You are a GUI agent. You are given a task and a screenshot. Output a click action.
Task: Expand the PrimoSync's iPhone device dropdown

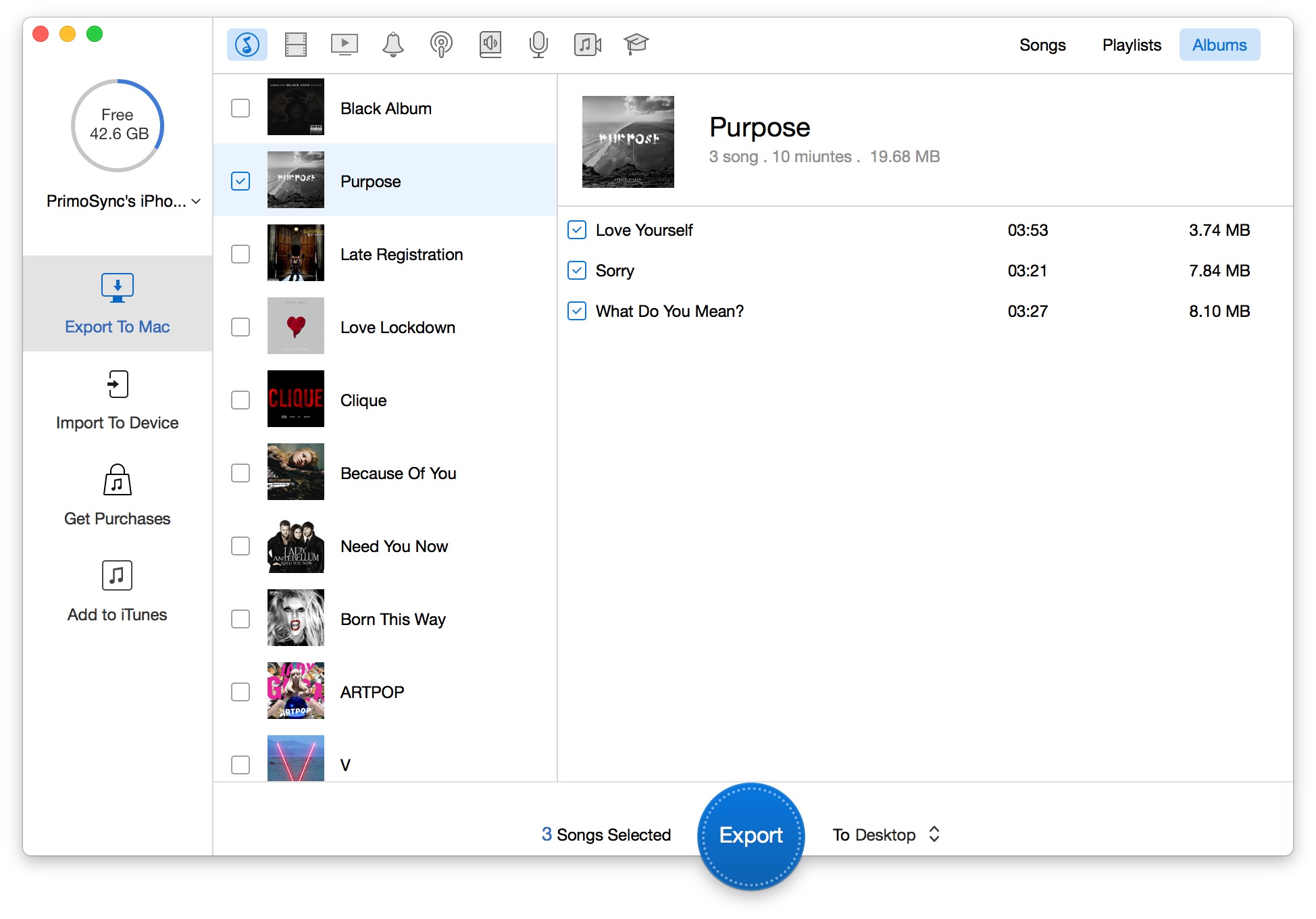click(124, 201)
